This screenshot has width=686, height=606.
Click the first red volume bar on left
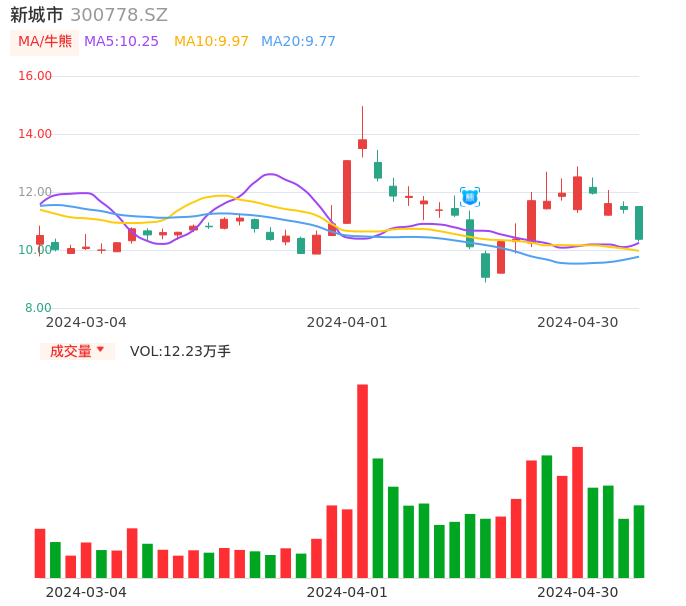click(x=40, y=553)
